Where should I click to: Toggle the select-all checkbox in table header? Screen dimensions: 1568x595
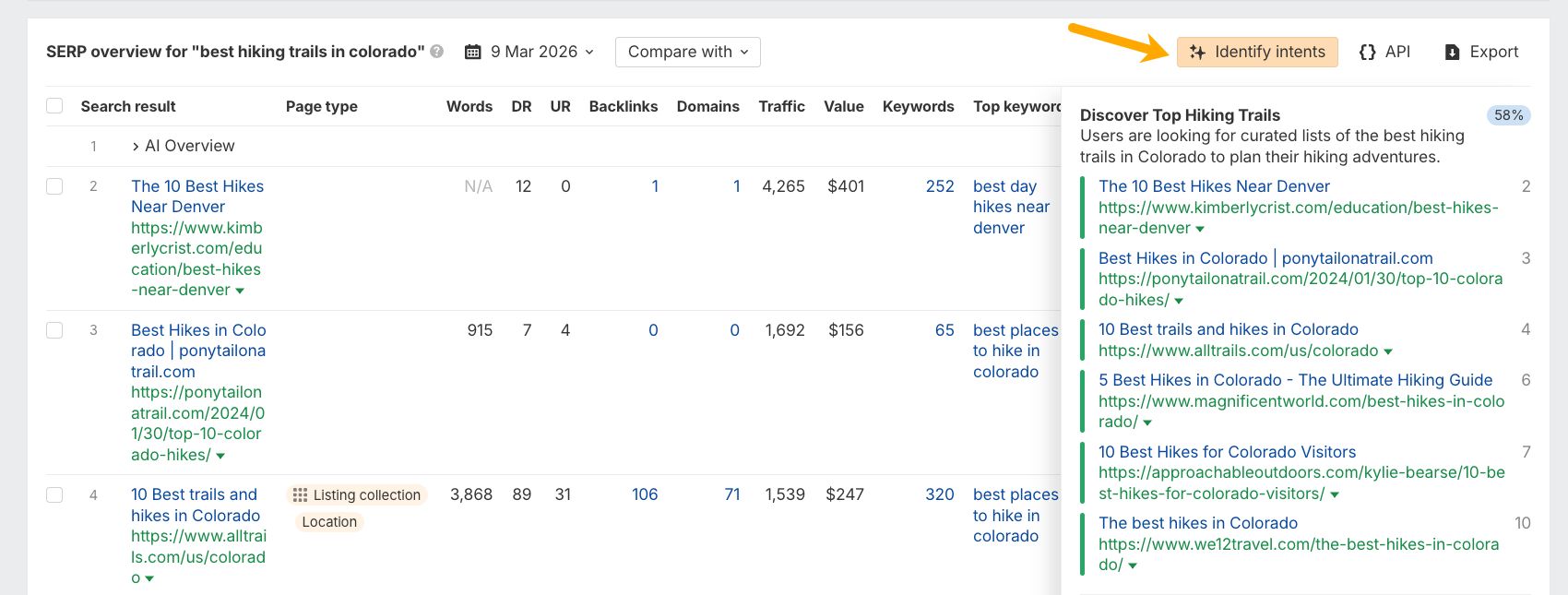(54, 106)
